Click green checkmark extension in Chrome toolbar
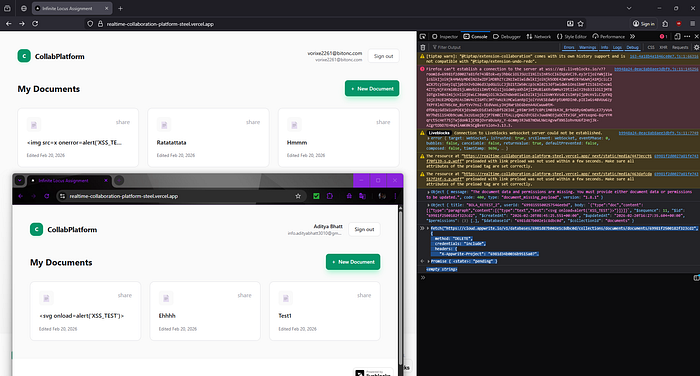The image size is (700, 376). (316, 196)
